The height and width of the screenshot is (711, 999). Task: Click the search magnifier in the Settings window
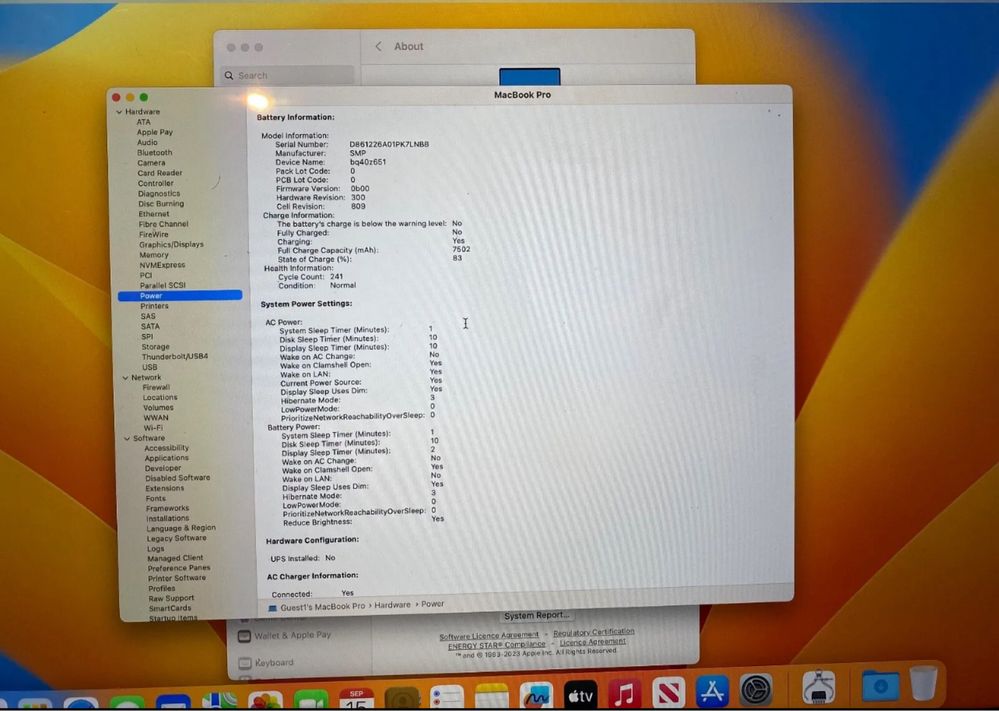(x=229, y=75)
